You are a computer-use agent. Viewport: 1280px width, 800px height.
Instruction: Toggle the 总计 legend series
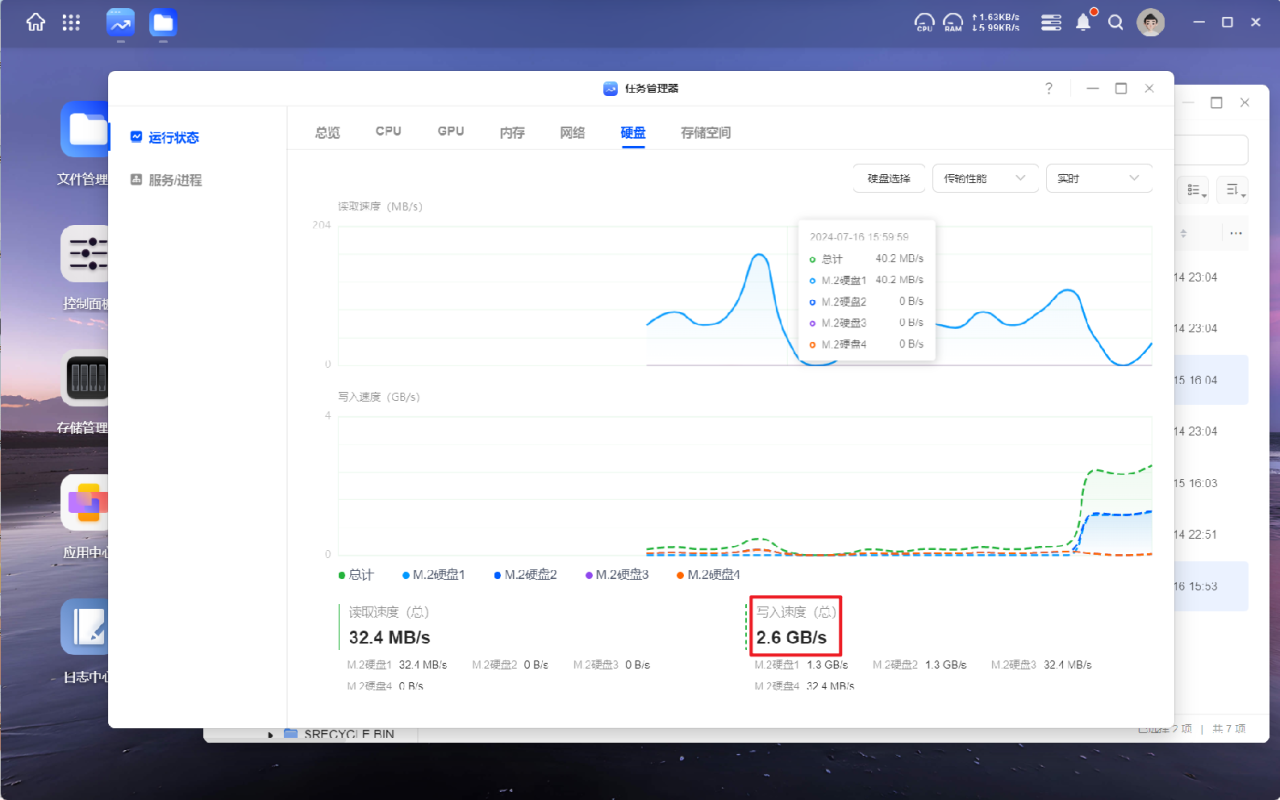point(356,575)
